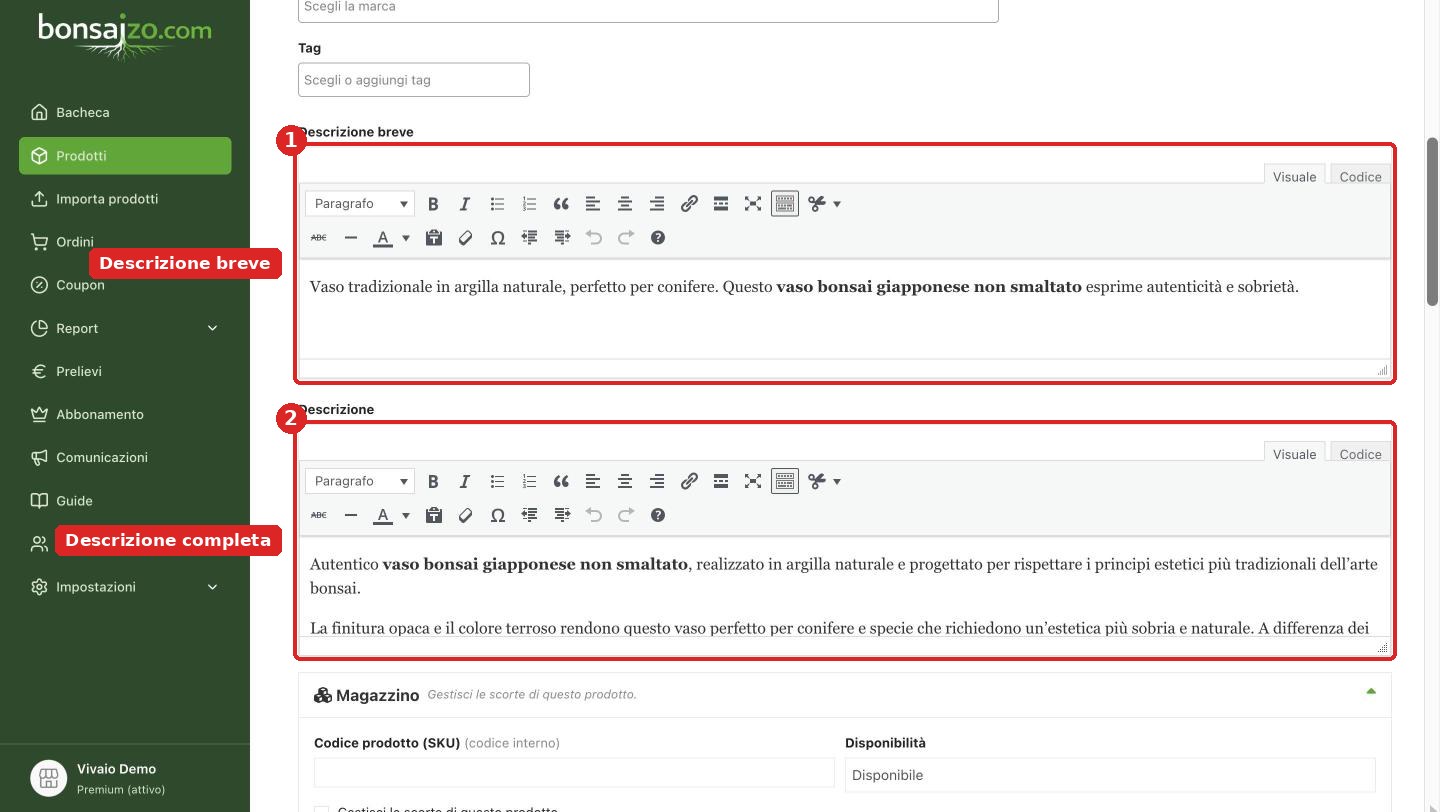The width and height of the screenshot is (1440, 812).
Task: Align text center in Descrizione editor
Action: (x=625, y=482)
